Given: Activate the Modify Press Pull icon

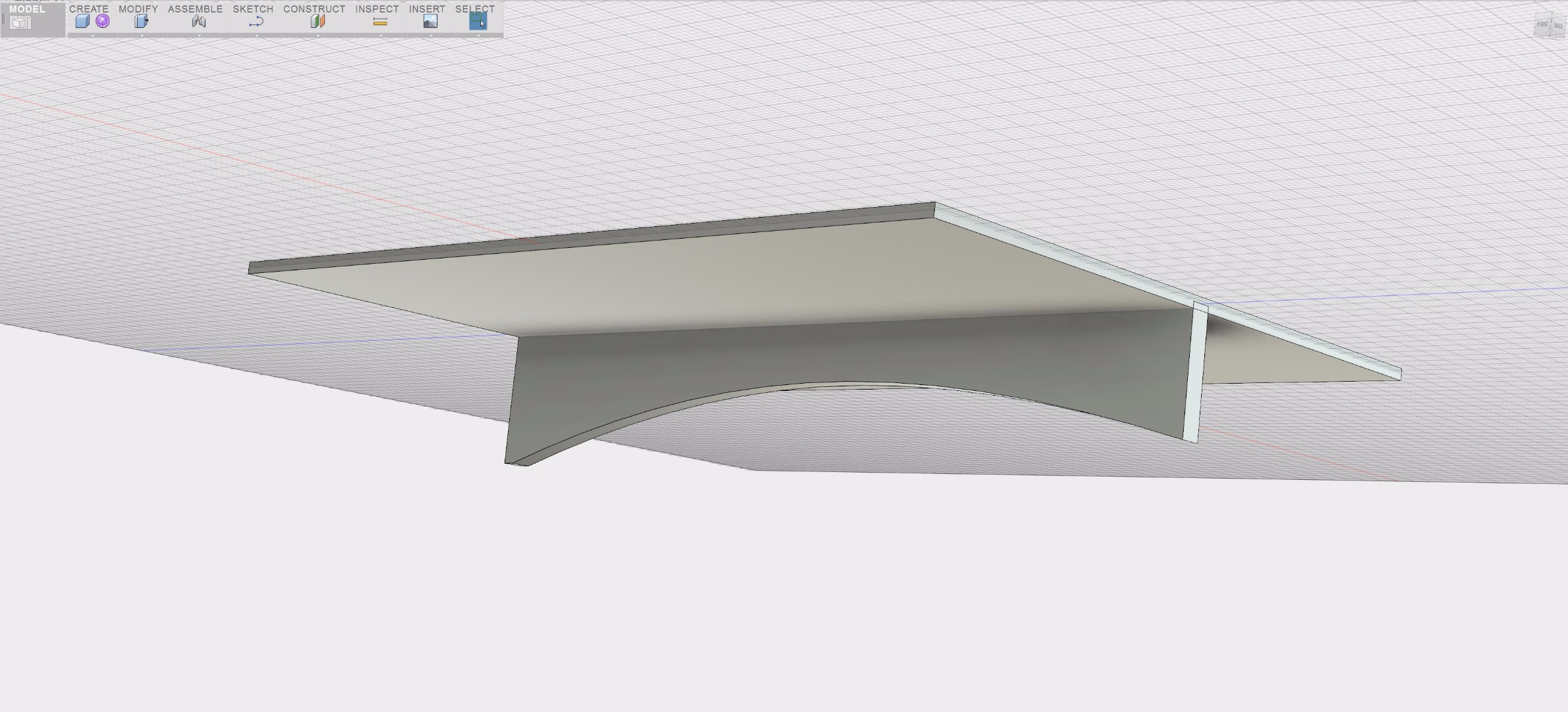Looking at the screenshot, I should point(142,21).
